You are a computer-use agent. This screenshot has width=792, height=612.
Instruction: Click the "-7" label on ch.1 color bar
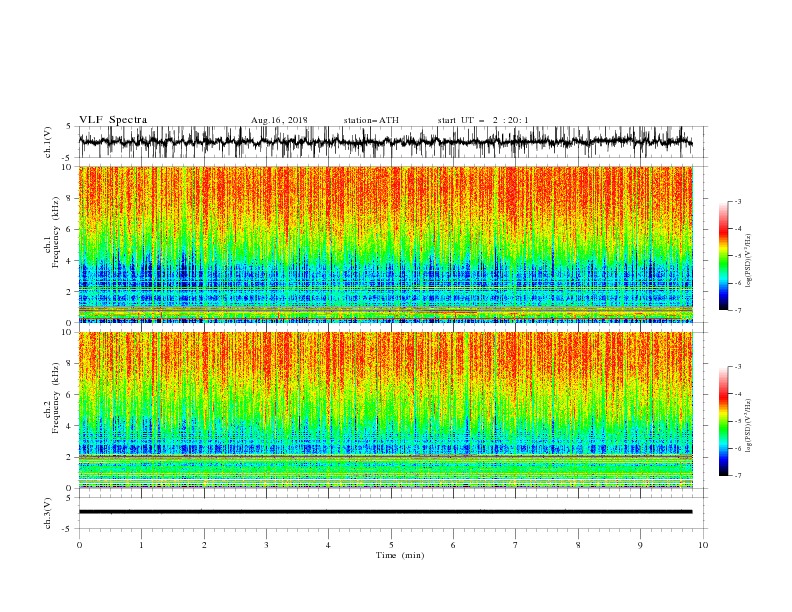(x=738, y=310)
